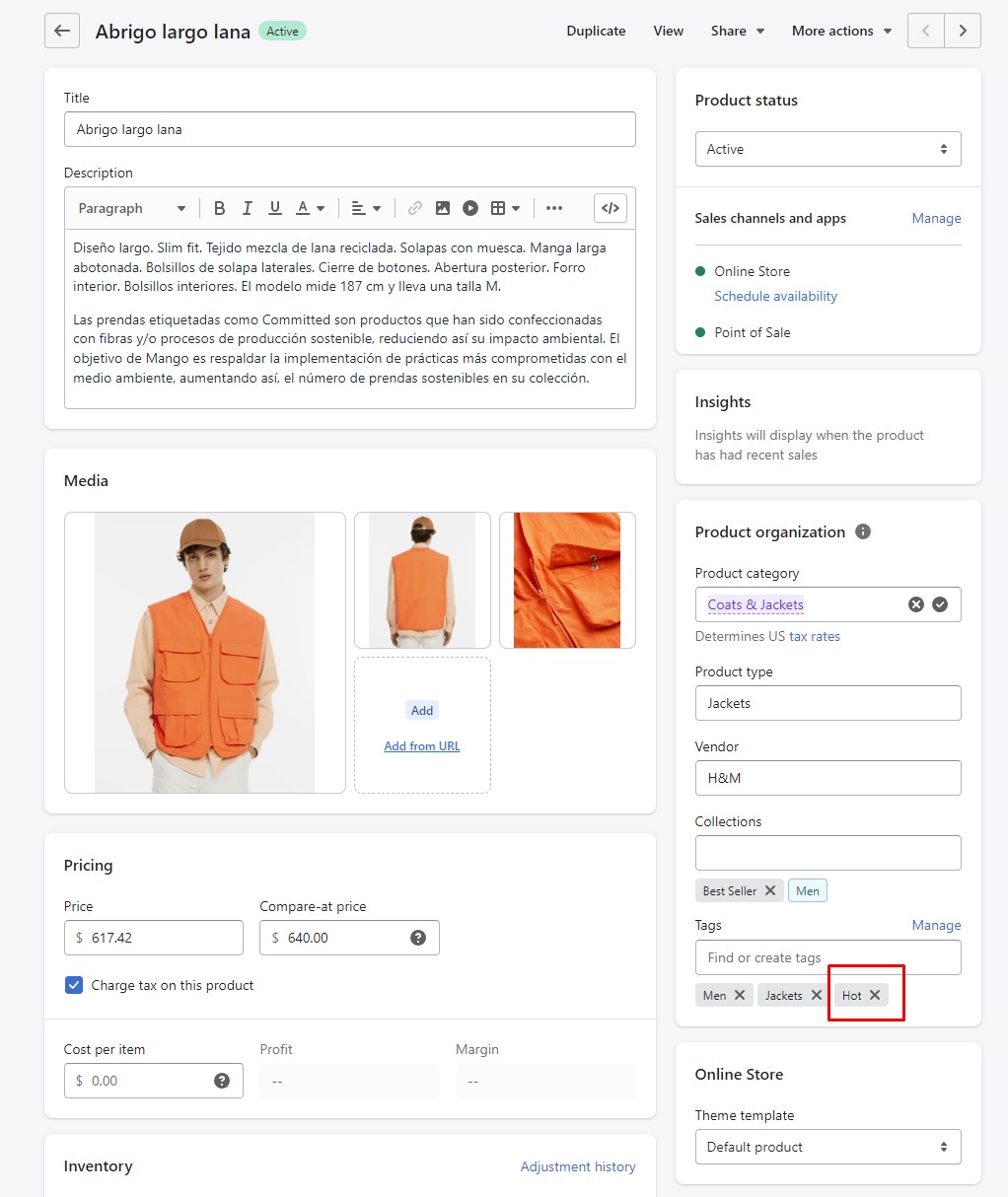Open the text color picker

pyautogui.click(x=311, y=208)
